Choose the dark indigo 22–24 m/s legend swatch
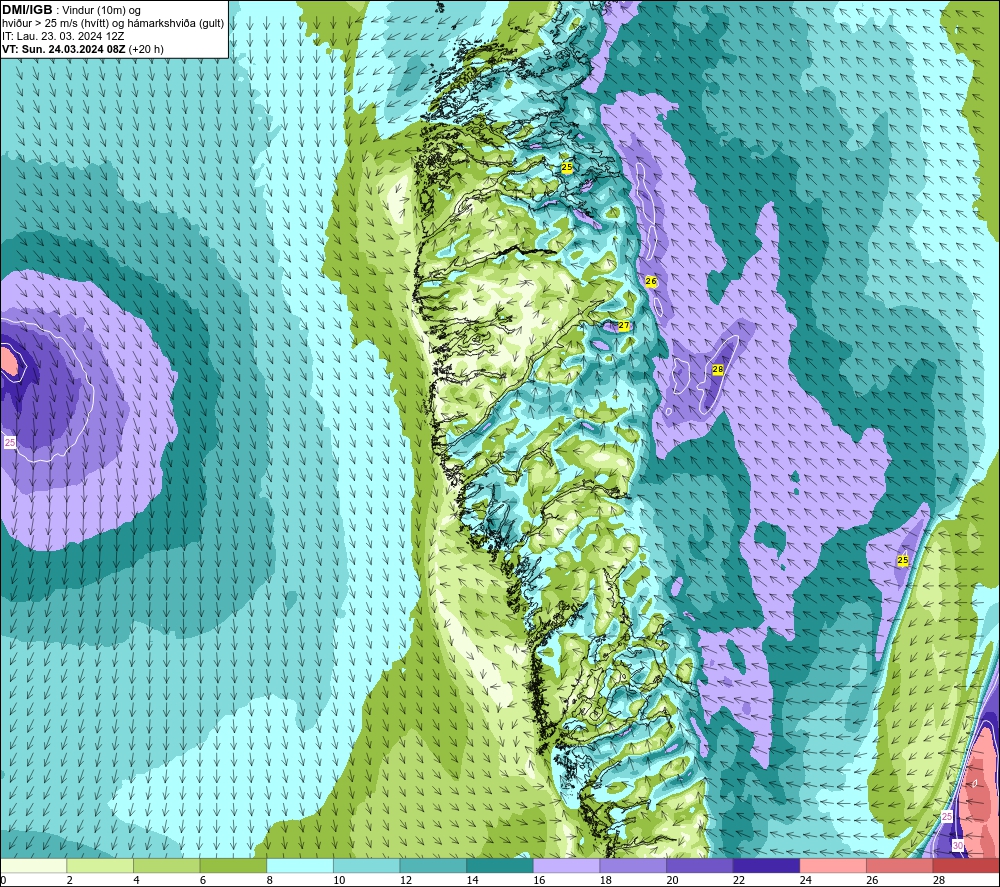Viewport: 1000px width, 887px height. point(766,865)
